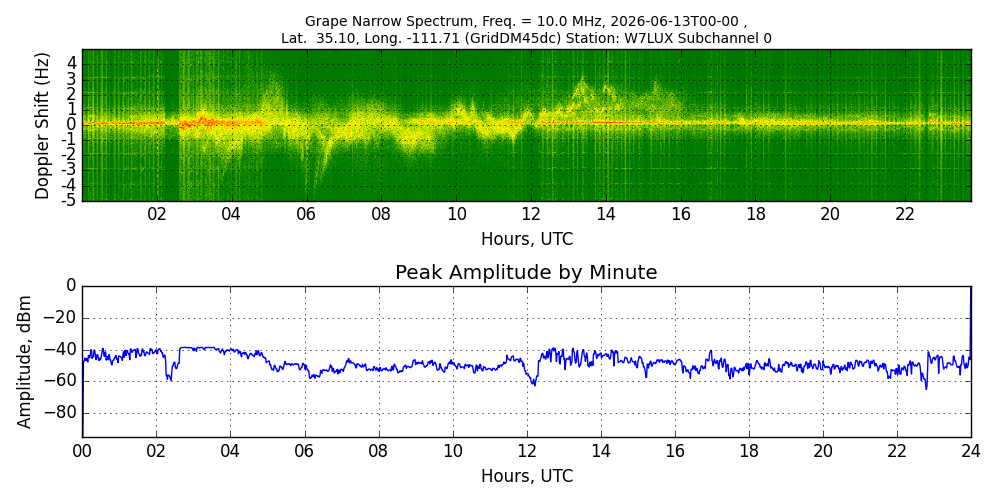The image size is (1000, 500).
Task: Click the 16 hour tick below the spectrogram
Action: (680, 215)
